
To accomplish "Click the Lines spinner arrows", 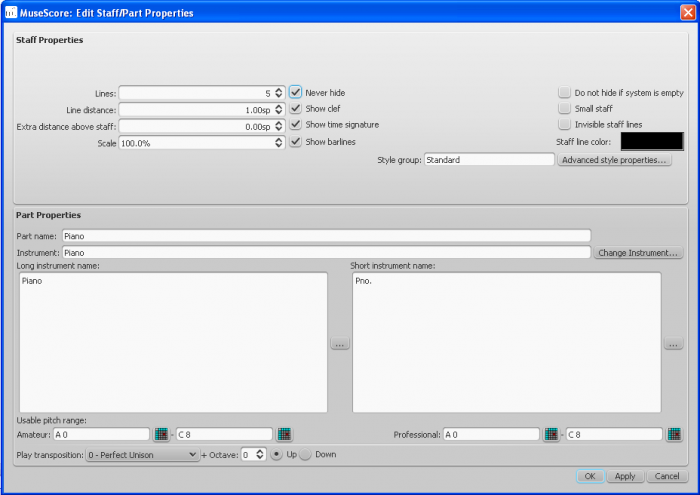I will [x=279, y=93].
